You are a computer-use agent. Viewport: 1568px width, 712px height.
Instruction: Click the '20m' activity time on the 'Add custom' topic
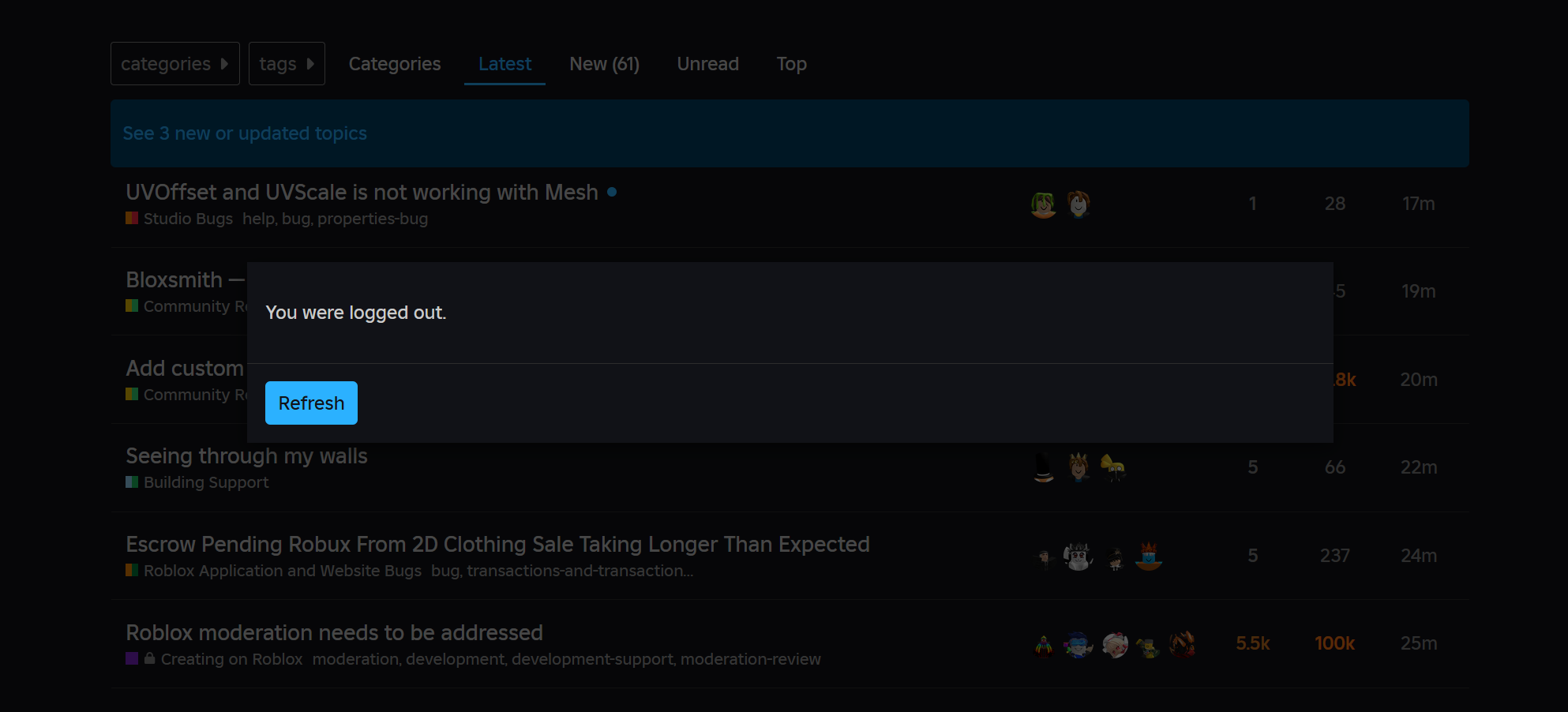tap(1419, 380)
